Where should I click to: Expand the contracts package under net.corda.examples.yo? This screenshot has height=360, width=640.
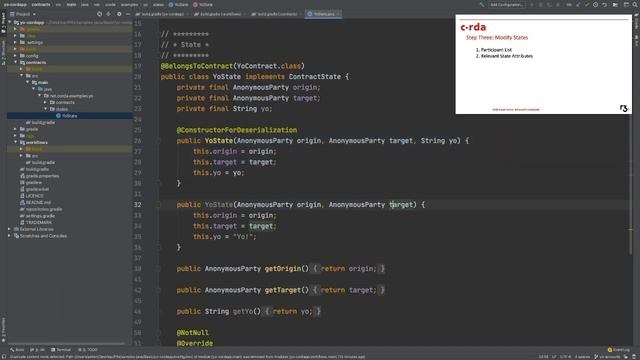point(45,102)
